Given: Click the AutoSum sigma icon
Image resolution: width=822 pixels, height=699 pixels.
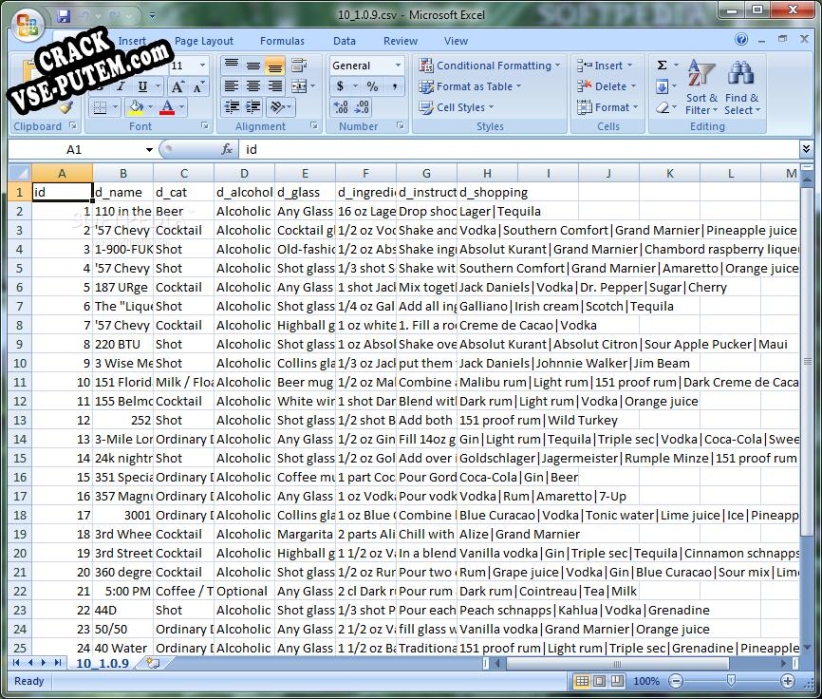Looking at the screenshot, I should [x=661, y=66].
